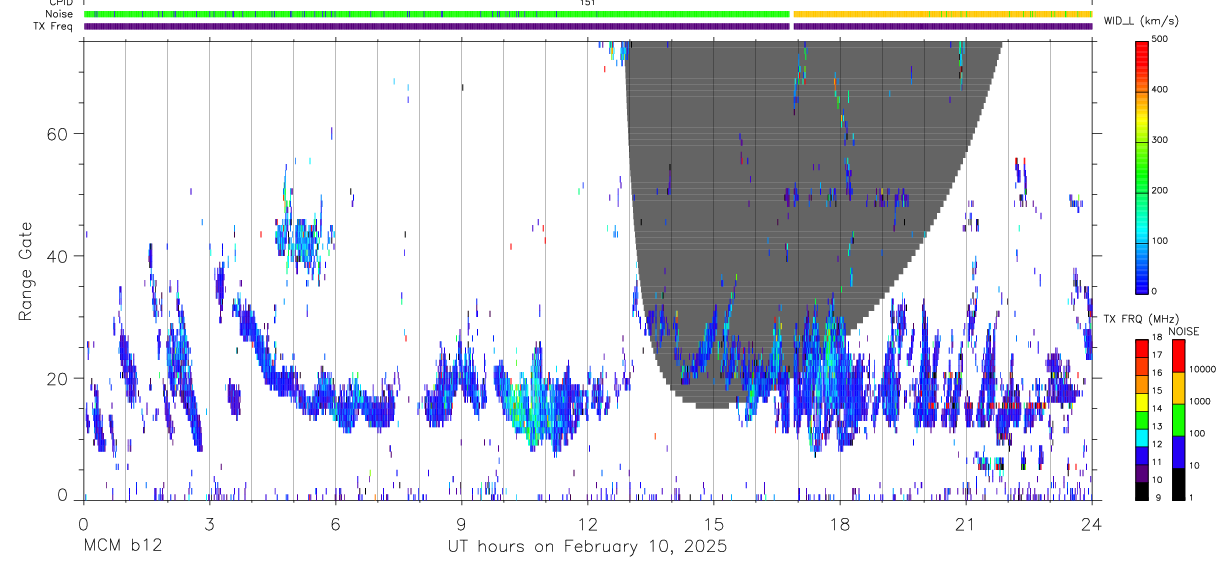
Task: Click the '16' tick on the TX FRQ legend
Action: (1155, 373)
